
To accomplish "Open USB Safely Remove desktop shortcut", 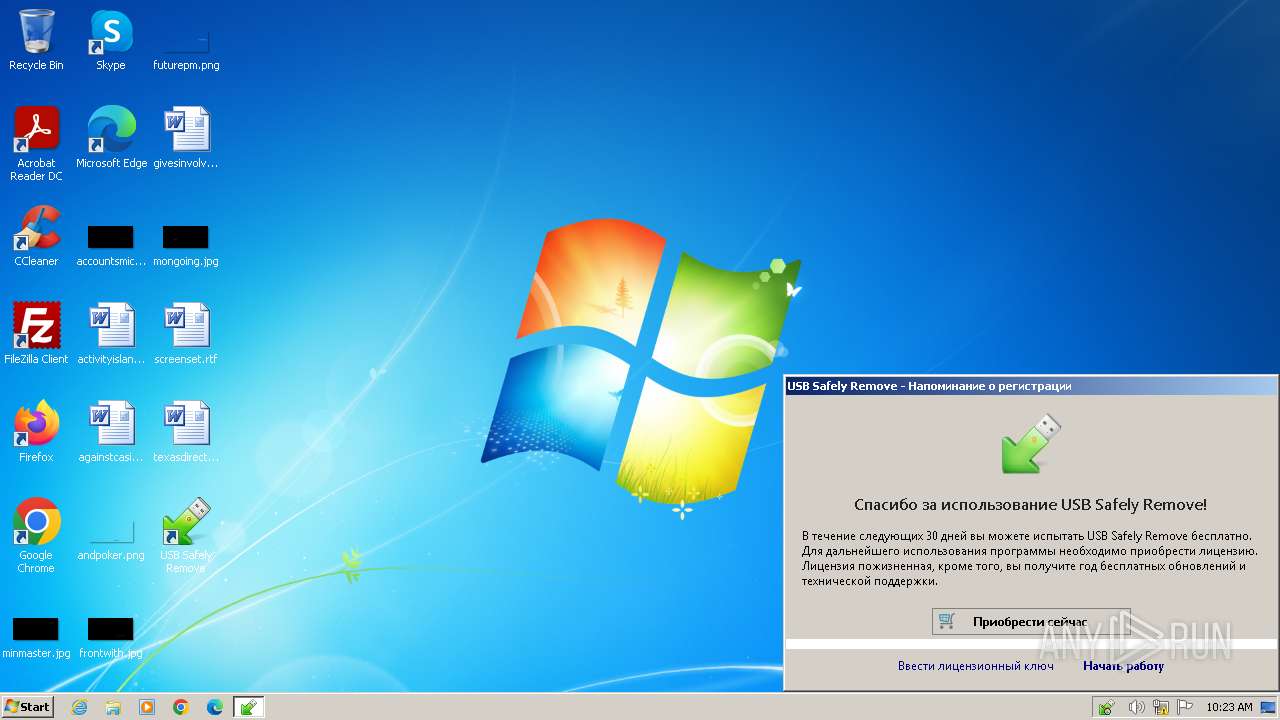I will [186, 535].
